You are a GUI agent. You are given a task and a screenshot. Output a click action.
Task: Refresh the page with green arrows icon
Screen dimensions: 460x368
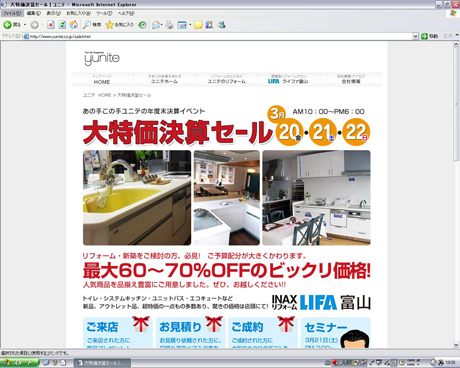click(62, 25)
